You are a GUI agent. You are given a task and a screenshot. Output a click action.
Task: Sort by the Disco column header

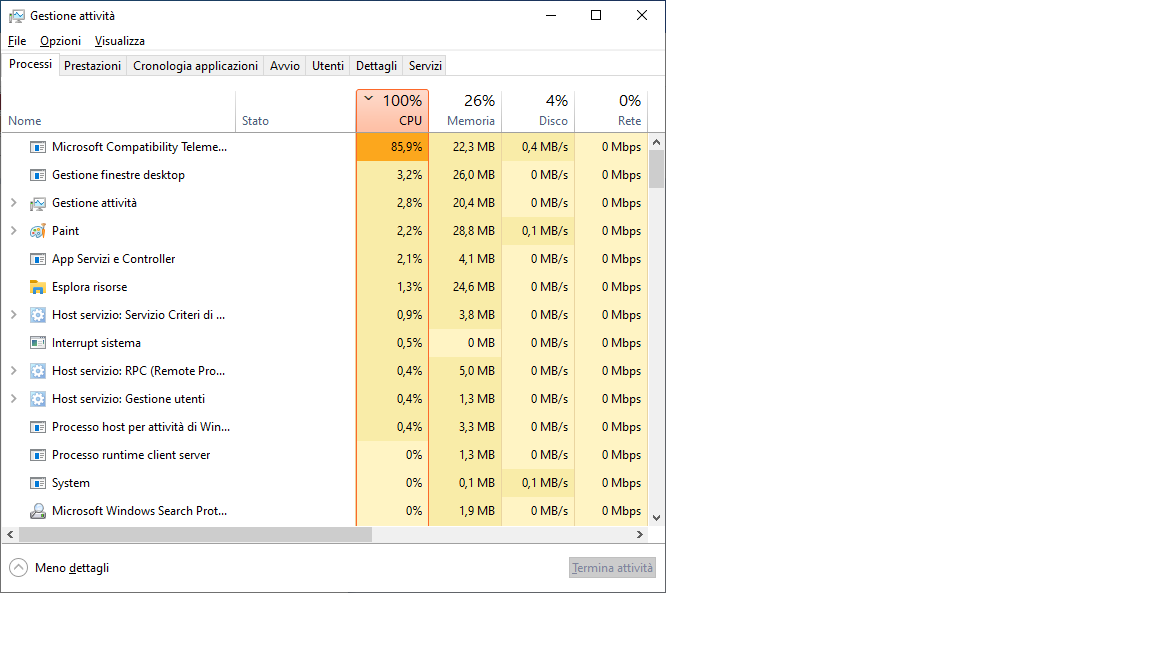(538, 111)
